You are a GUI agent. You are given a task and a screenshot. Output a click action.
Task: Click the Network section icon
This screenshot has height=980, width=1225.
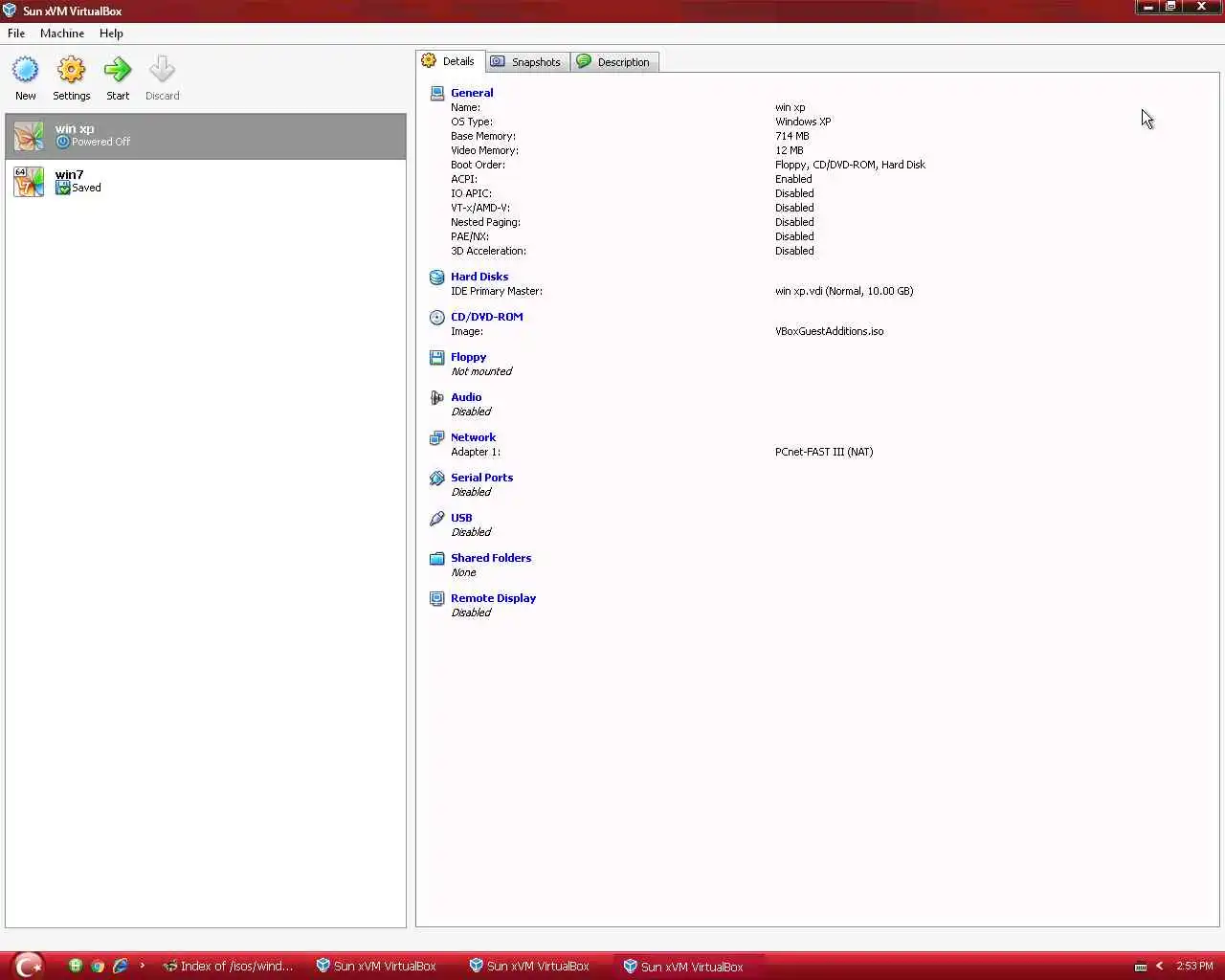pos(437,437)
